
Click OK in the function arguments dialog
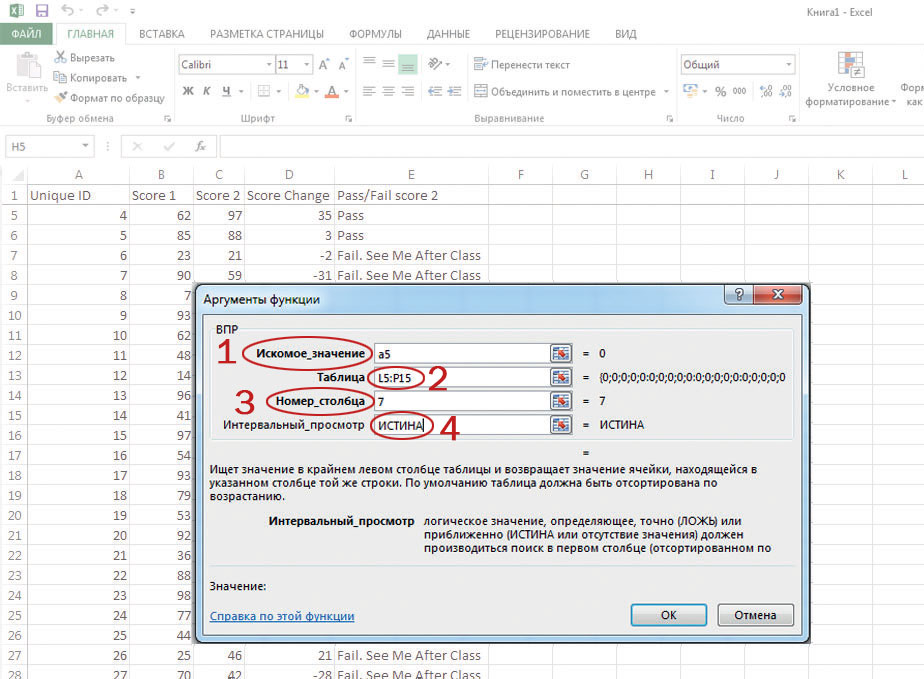(669, 614)
